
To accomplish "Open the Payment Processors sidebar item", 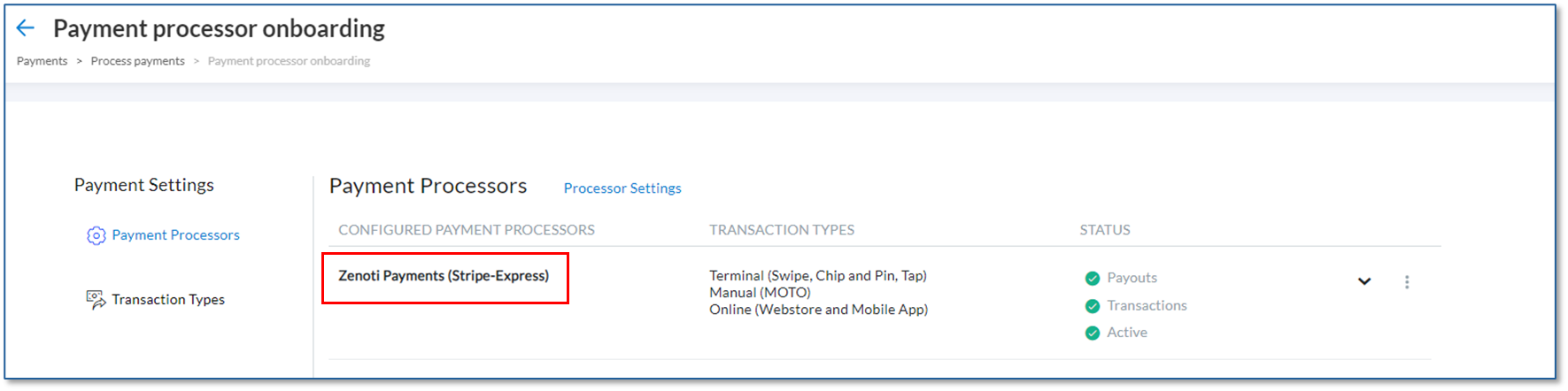I will [175, 235].
